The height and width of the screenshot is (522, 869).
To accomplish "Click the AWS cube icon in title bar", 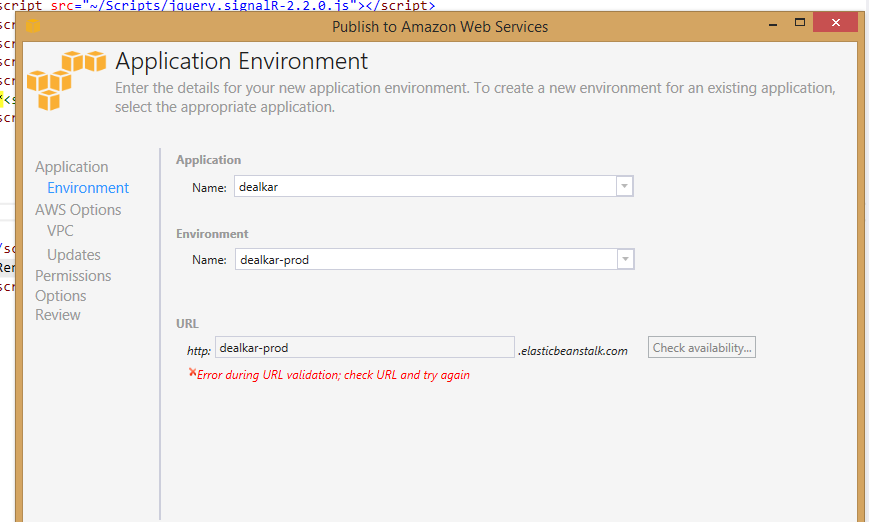I will 33,26.
